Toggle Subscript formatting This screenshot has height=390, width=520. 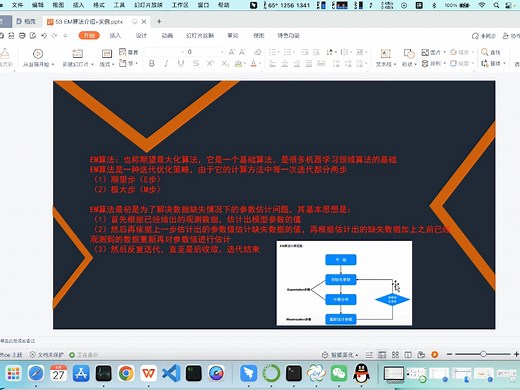pyautogui.click(x=225, y=63)
